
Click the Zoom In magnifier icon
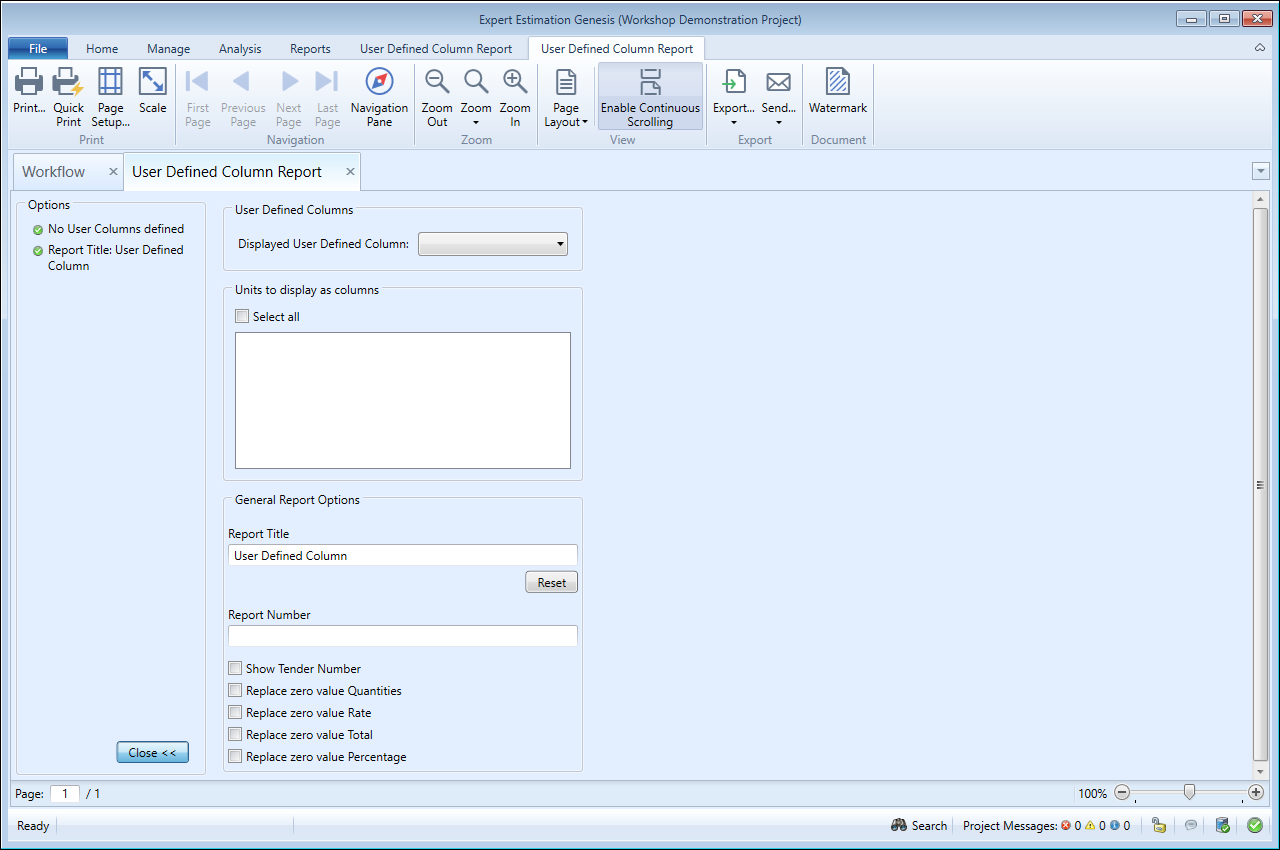click(x=515, y=83)
